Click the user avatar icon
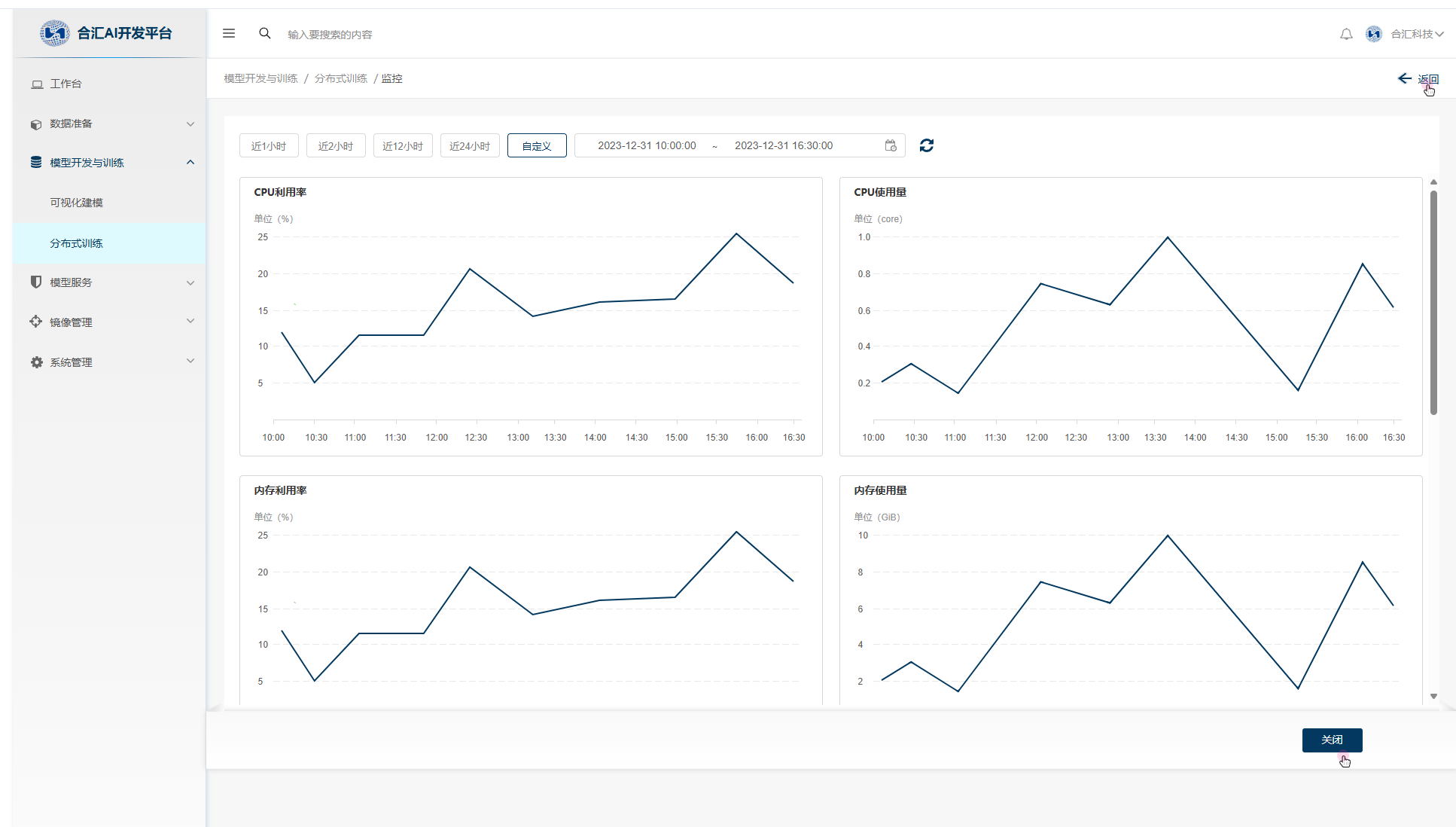The image size is (1456, 827). point(1373,34)
